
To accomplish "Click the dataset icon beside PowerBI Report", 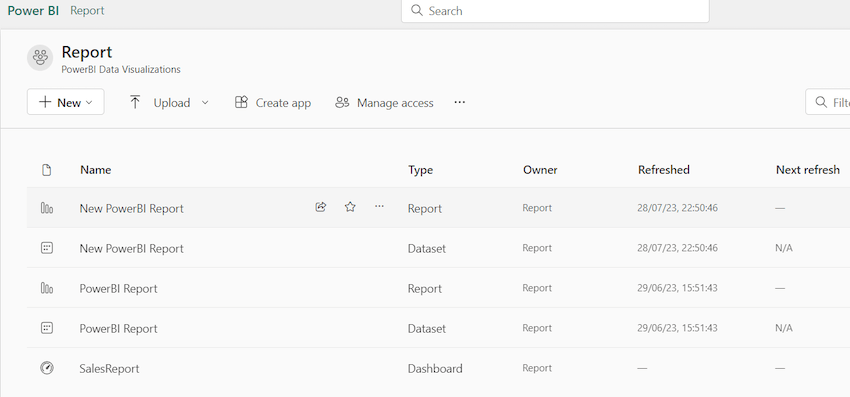I will tap(47, 328).
